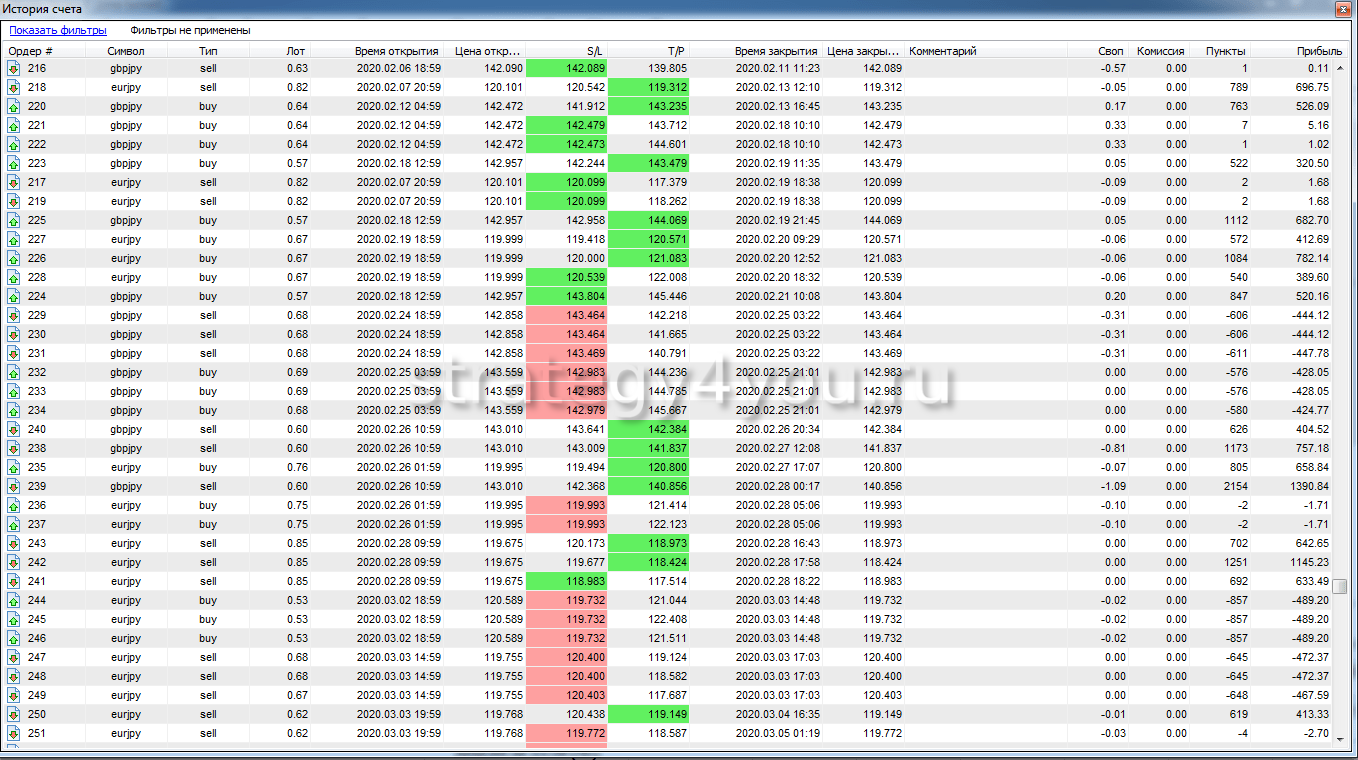The image size is (1358, 760).
Task: Sort by the 'Ордер #' column header
Action: pos(31,50)
